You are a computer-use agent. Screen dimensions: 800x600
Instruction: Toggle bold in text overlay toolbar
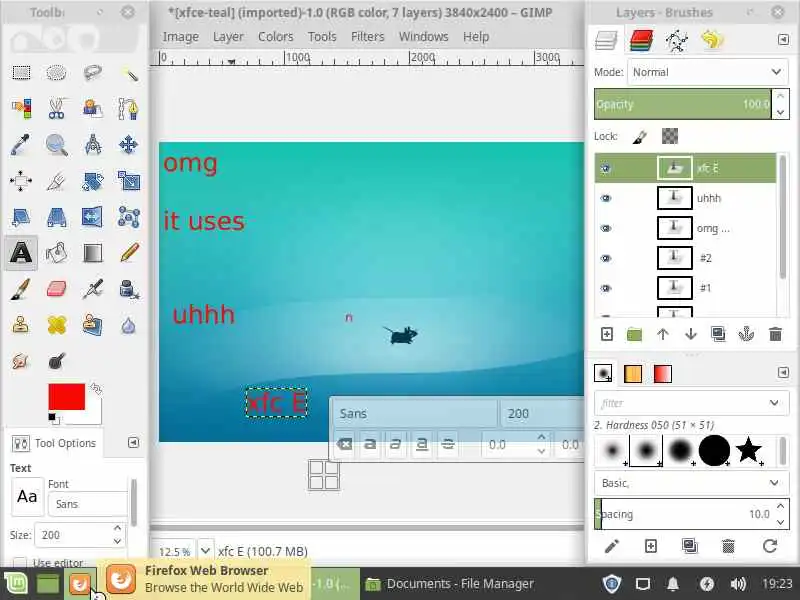click(370, 444)
